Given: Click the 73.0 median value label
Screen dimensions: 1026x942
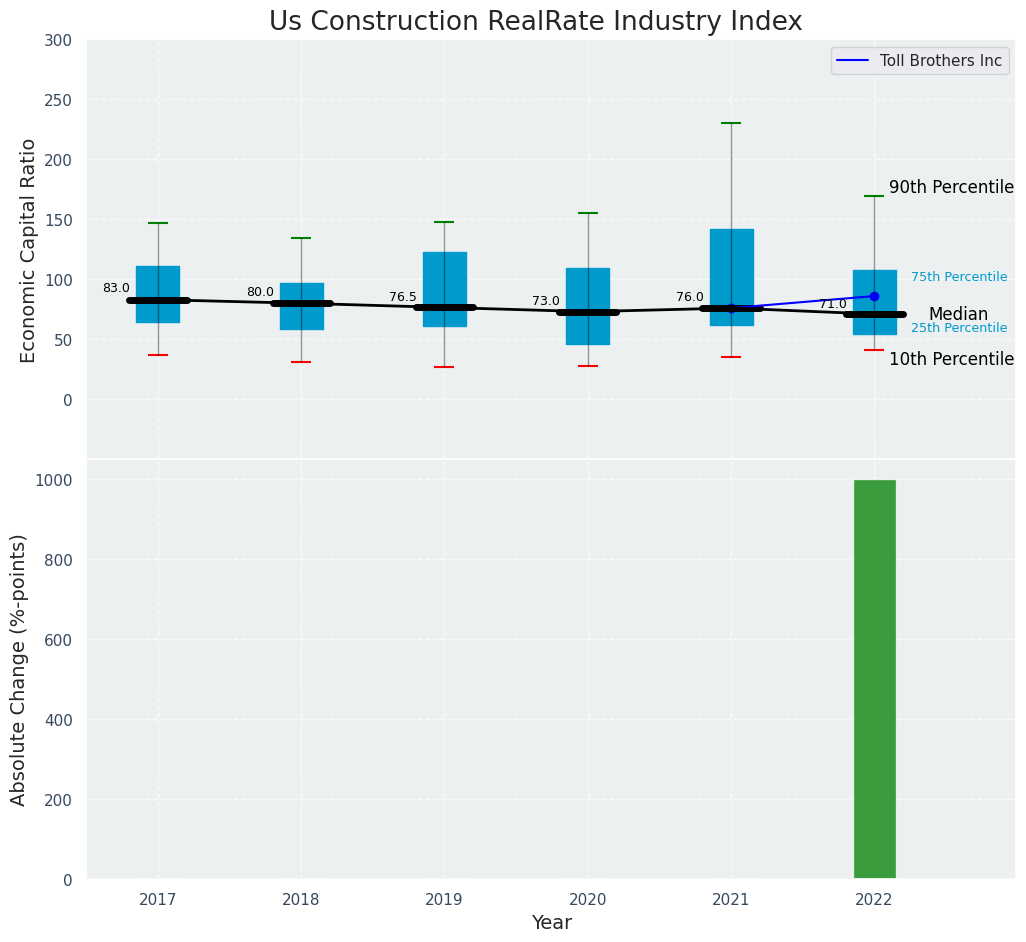Looking at the screenshot, I should 546,301.
